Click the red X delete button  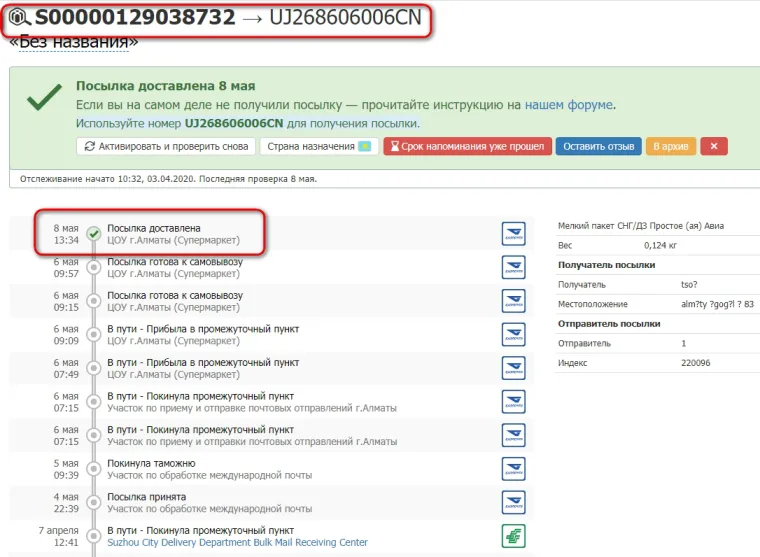click(714, 146)
